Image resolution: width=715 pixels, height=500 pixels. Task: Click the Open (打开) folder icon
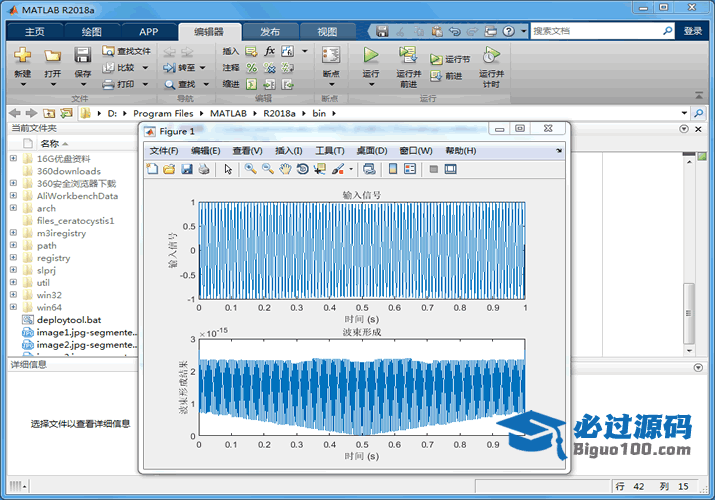click(52, 56)
